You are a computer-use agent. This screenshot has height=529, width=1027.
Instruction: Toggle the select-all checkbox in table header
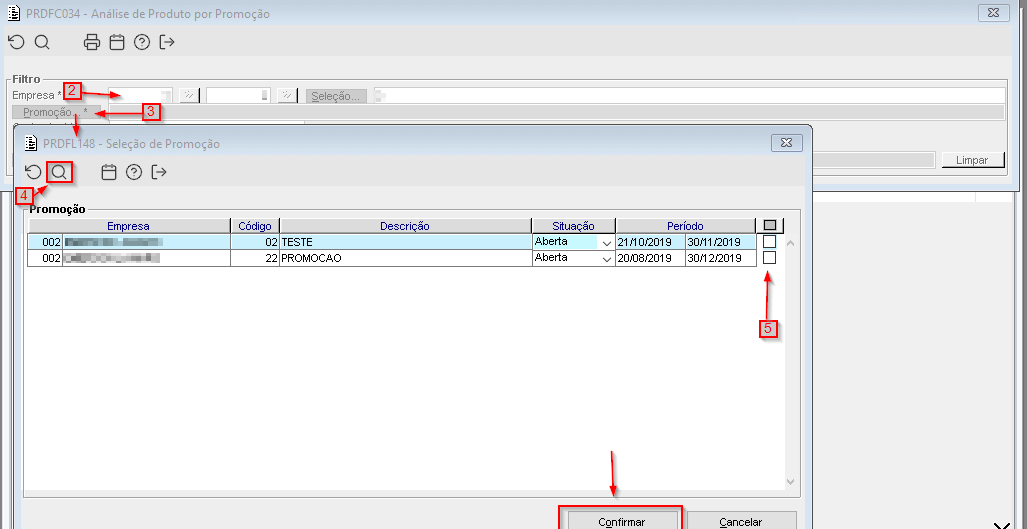point(770,226)
